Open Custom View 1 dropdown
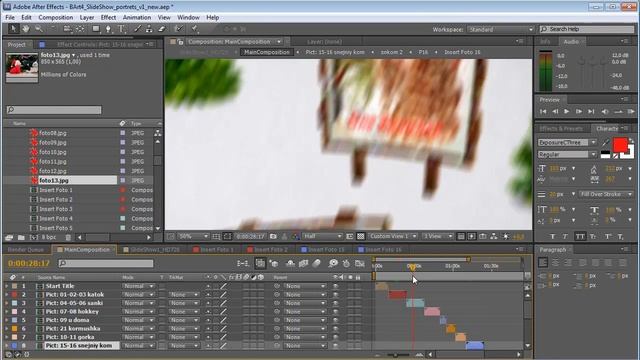 [393, 236]
